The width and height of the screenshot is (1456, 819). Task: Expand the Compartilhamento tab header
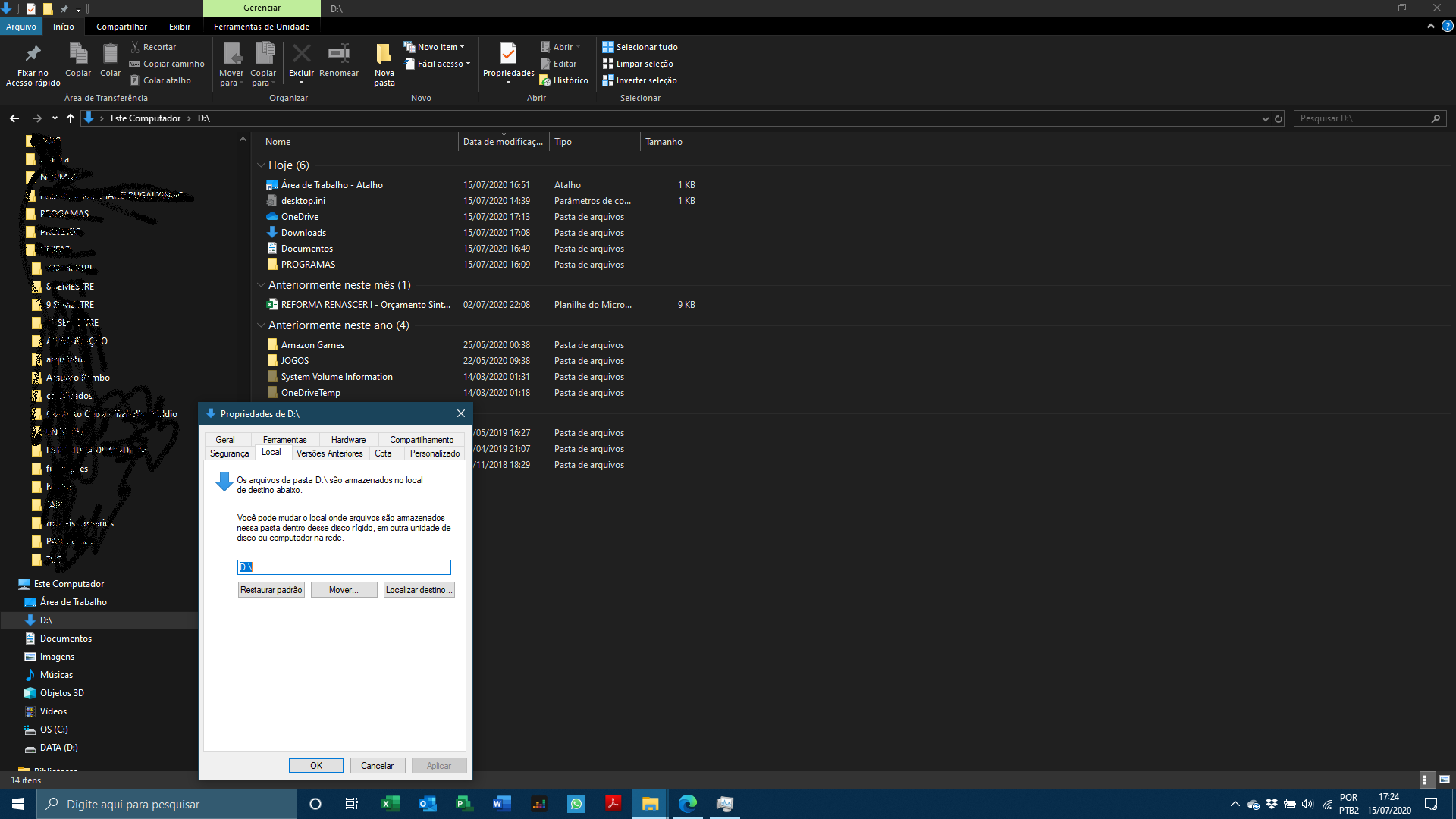[421, 440]
